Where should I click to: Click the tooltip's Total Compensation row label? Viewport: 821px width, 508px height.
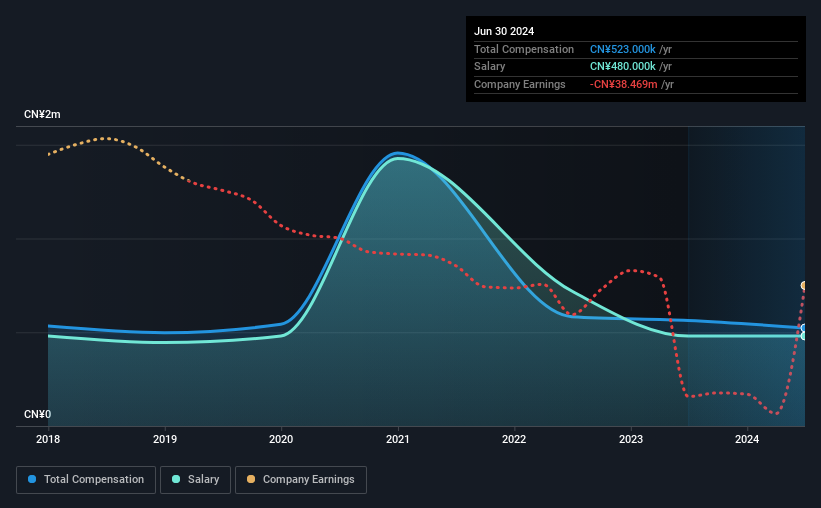click(524, 49)
